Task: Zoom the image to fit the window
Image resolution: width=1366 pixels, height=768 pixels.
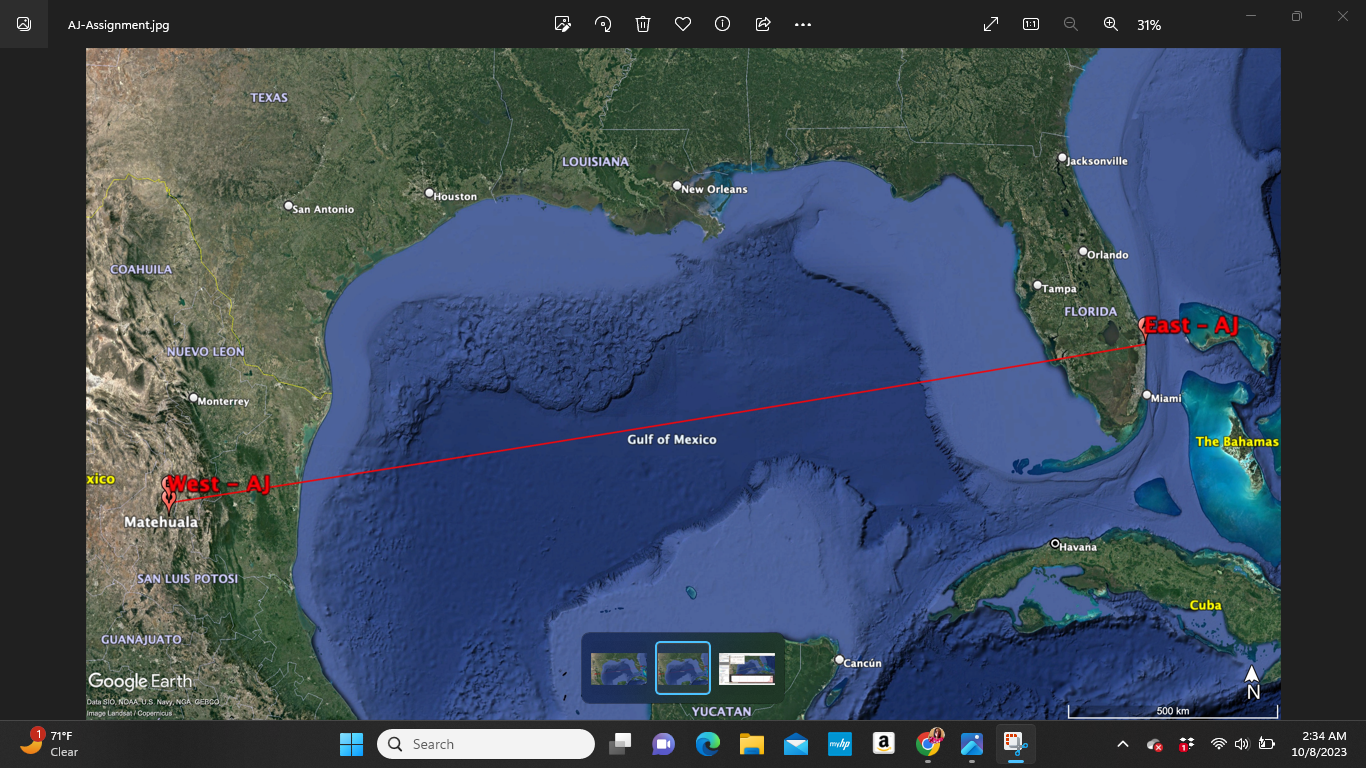Action: click(x=990, y=24)
